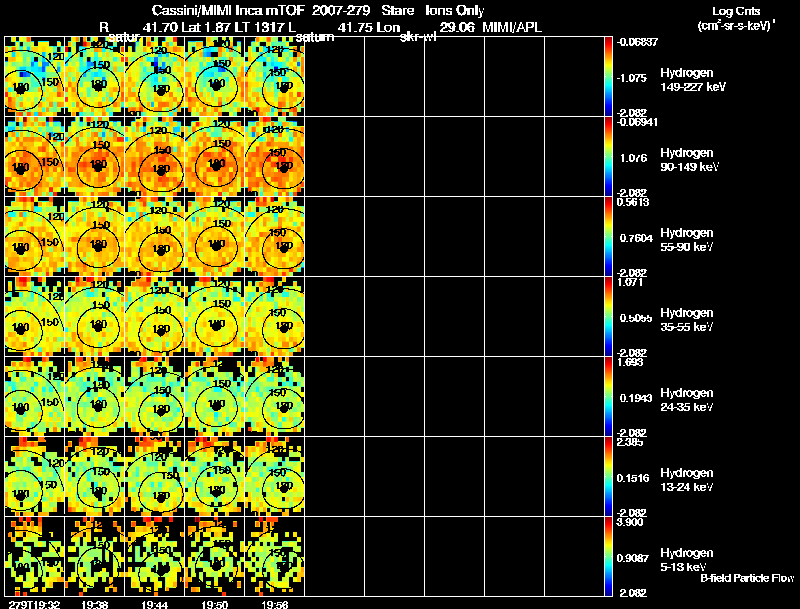Screen dimensions: 800x609
Task: Click the '2007-279' date in the title
Action: 340,11
